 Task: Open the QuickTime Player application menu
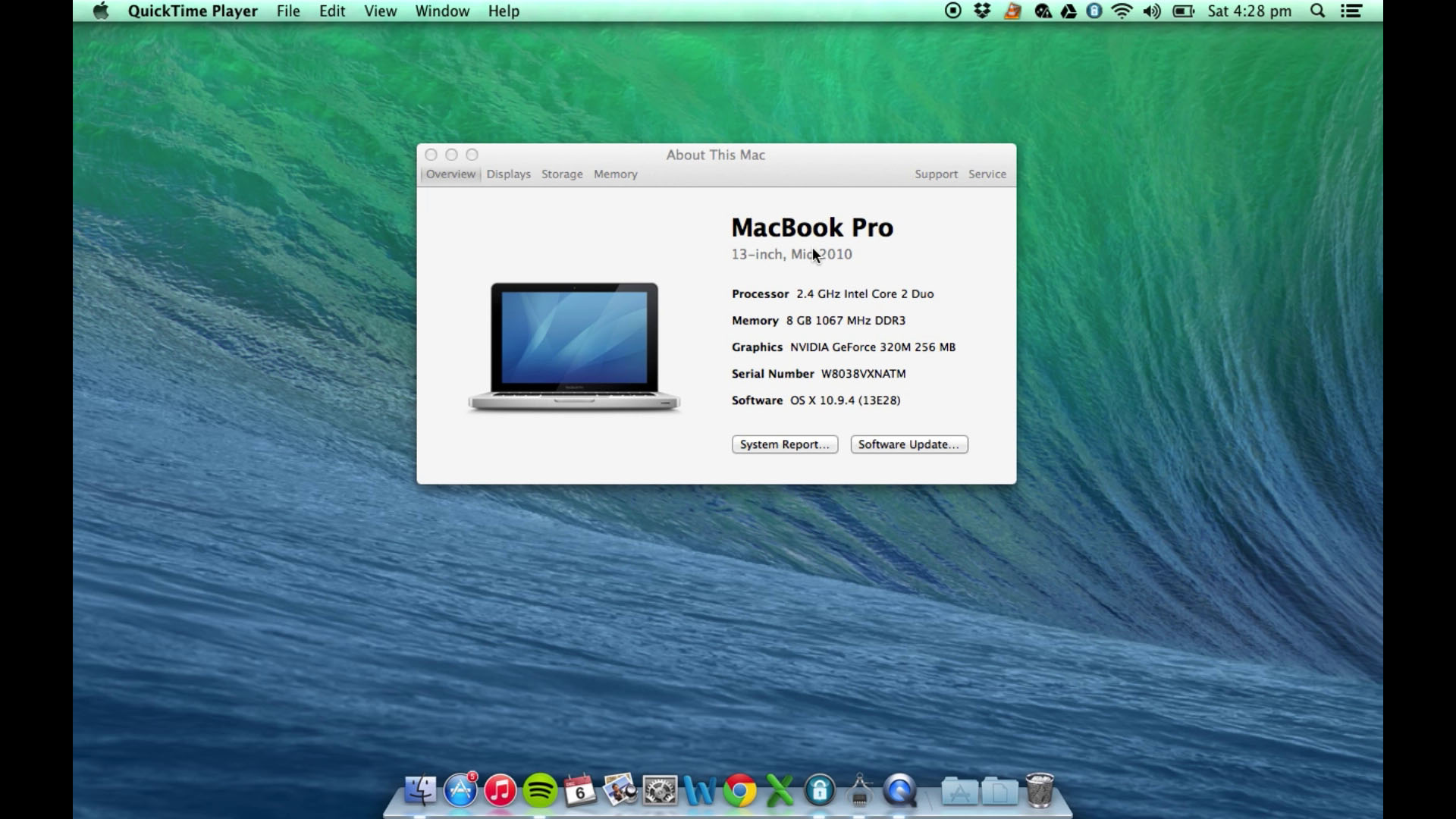pos(193,11)
